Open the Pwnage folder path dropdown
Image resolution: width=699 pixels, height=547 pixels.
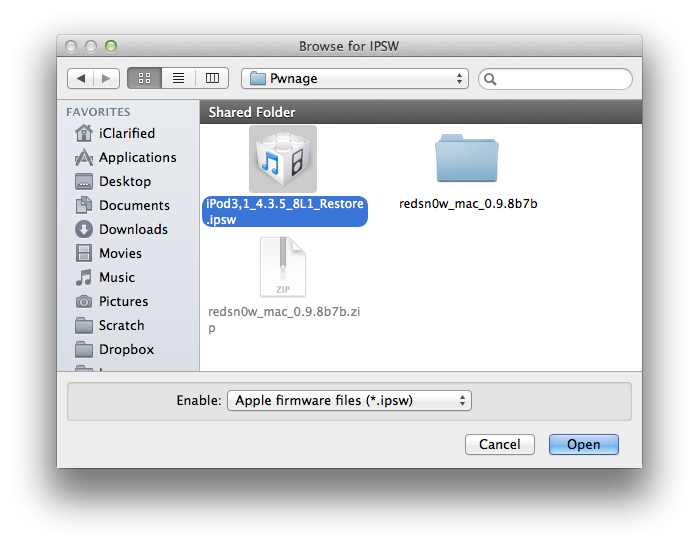point(355,78)
